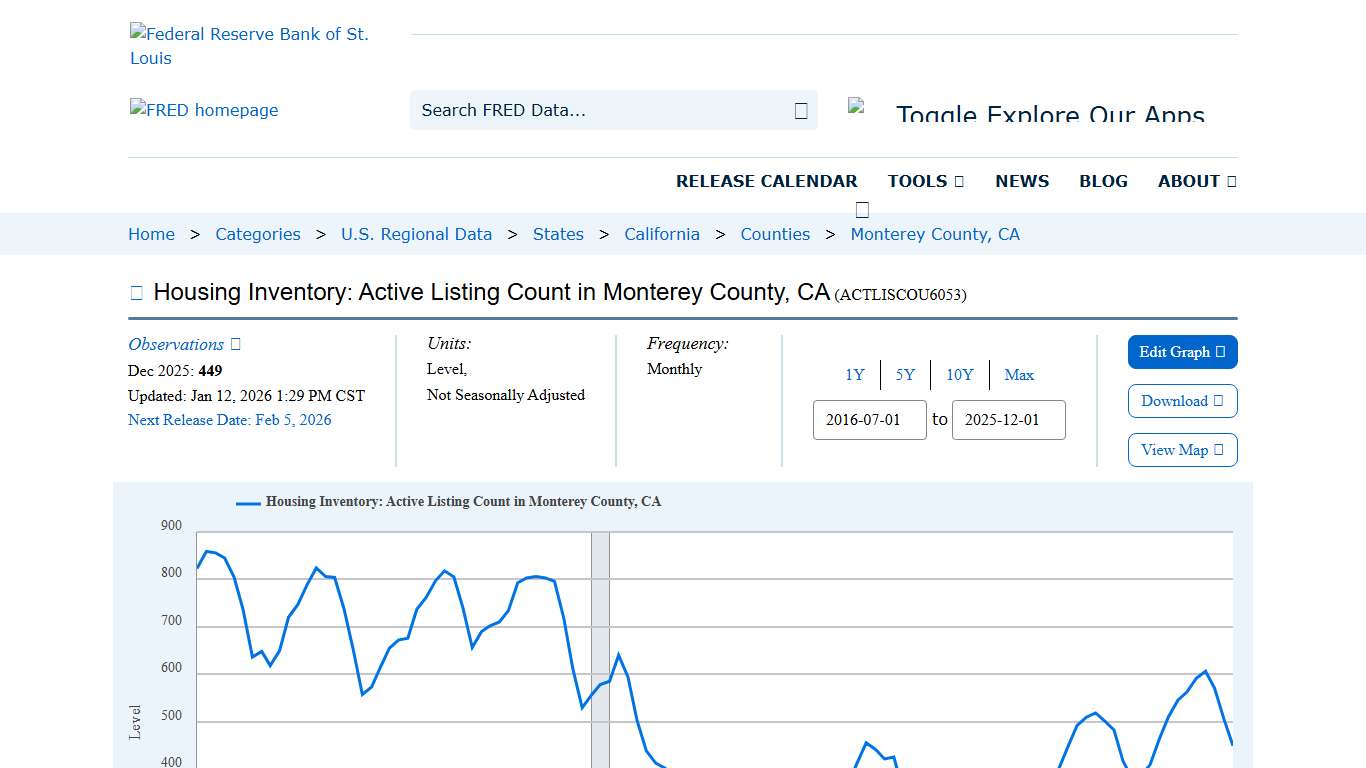The image size is (1366, 768).
Task: Open the Observations info icon
Action: click(x=234, y=343)
